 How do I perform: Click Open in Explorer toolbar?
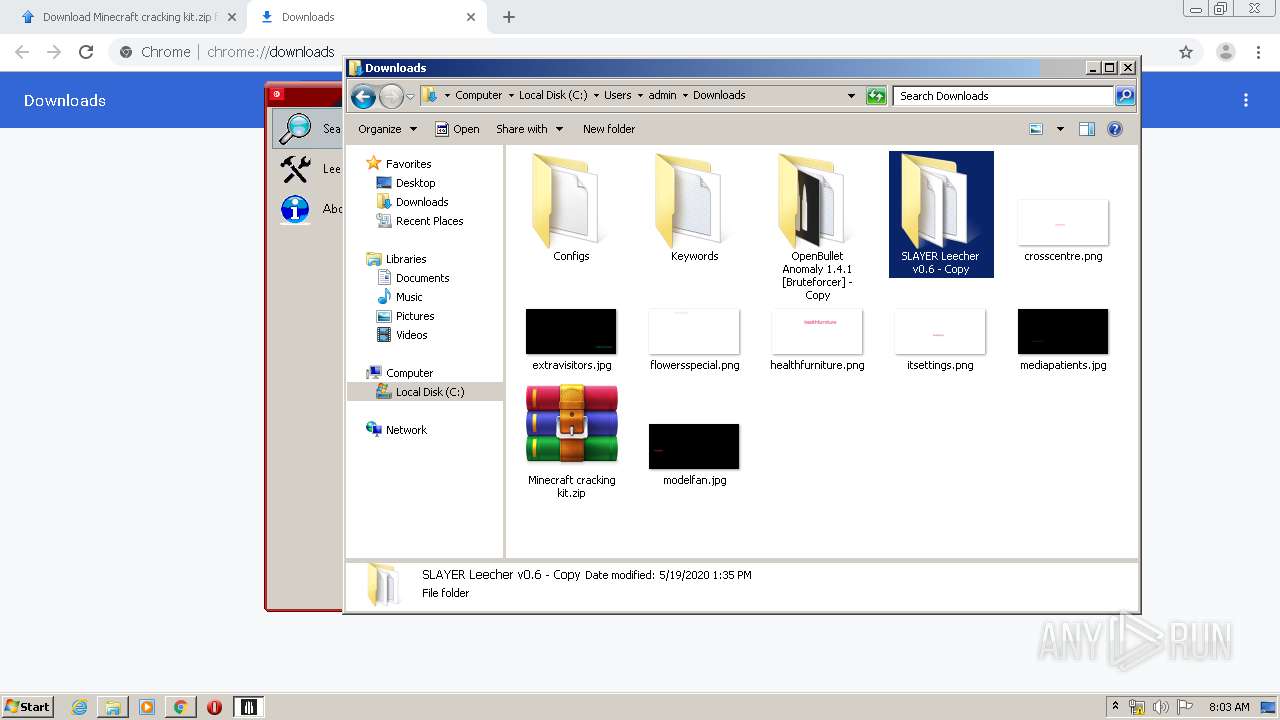click(457, 129)
